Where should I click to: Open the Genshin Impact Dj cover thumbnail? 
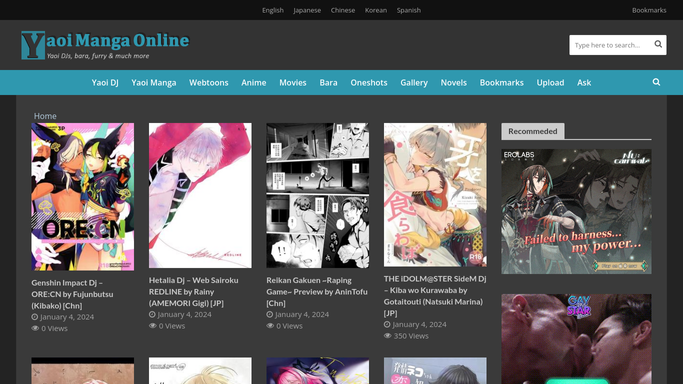click(83, 196)
